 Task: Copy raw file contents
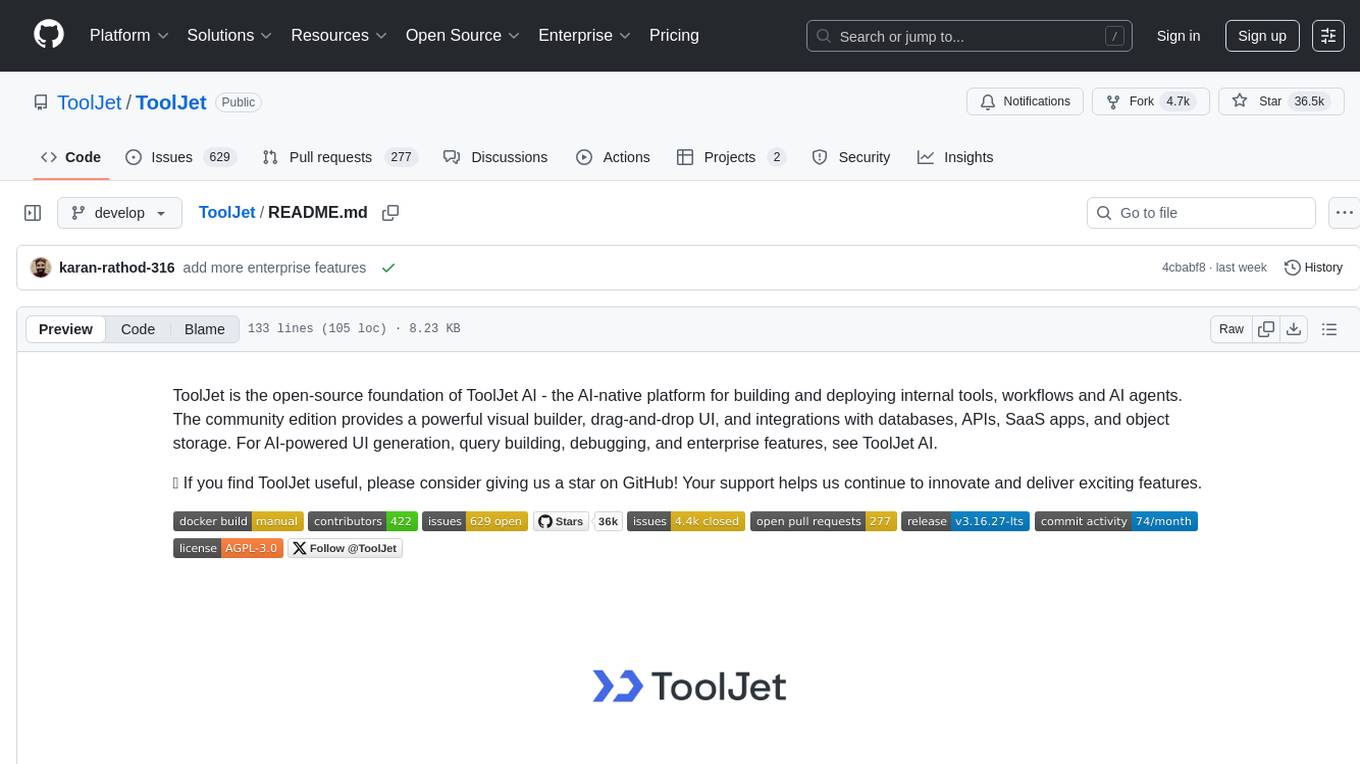point(1266,329)
